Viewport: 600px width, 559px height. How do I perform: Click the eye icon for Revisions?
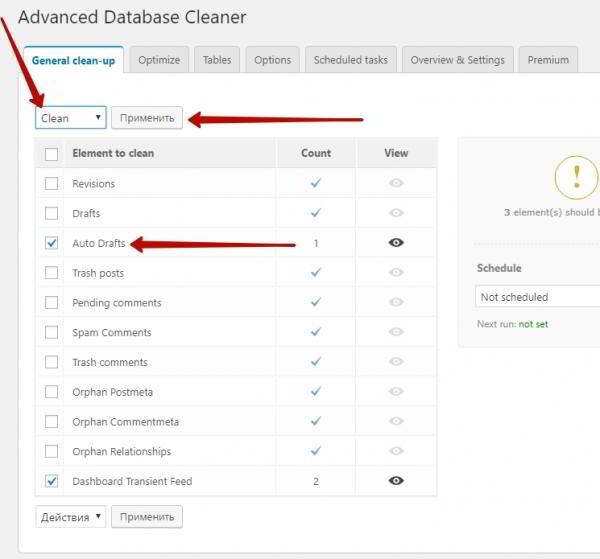(x=396, y=183)
